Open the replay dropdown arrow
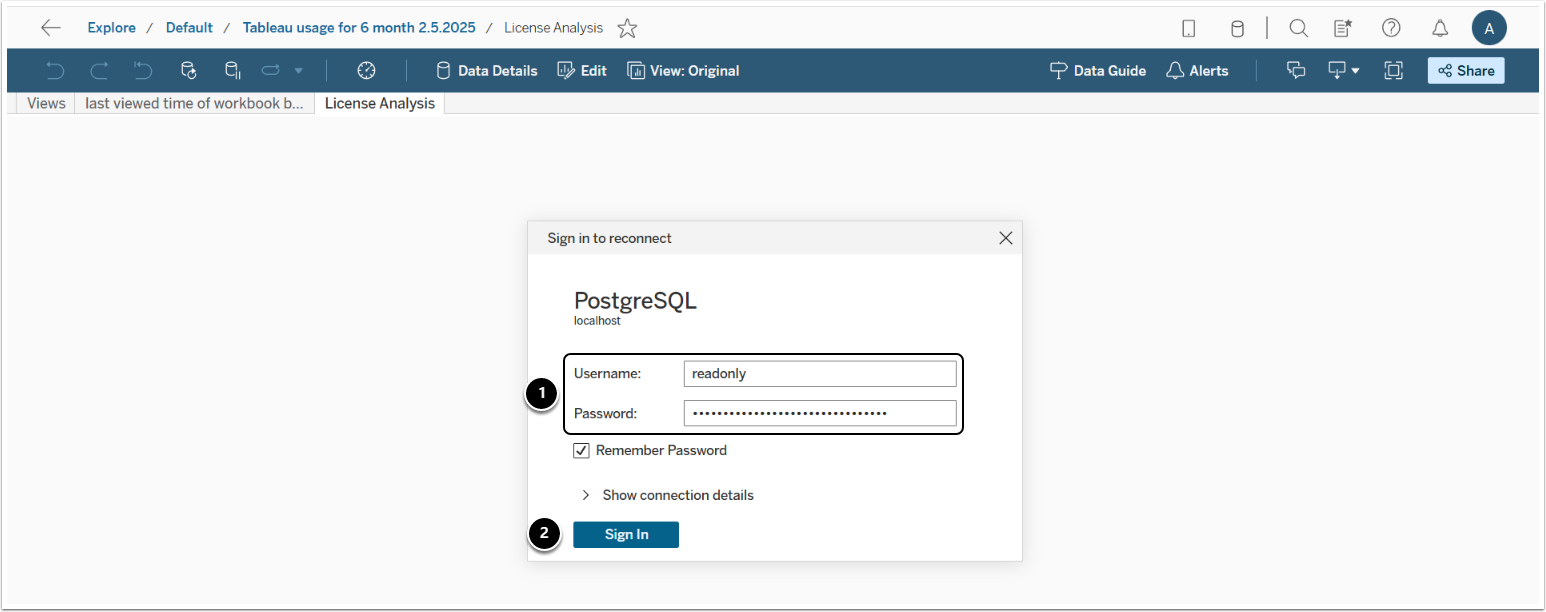The height and width of the screenshot is (612, 1546). click(298, 70)
